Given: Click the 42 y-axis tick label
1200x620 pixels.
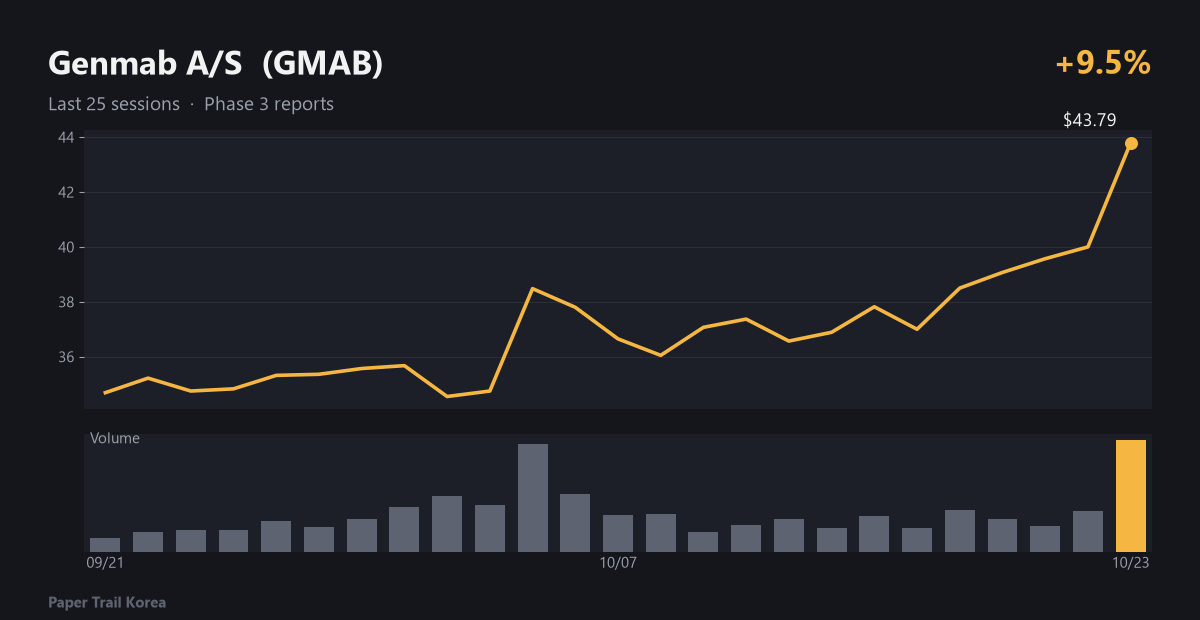Looking at the screenshot, I should click(x=68, y=192).
